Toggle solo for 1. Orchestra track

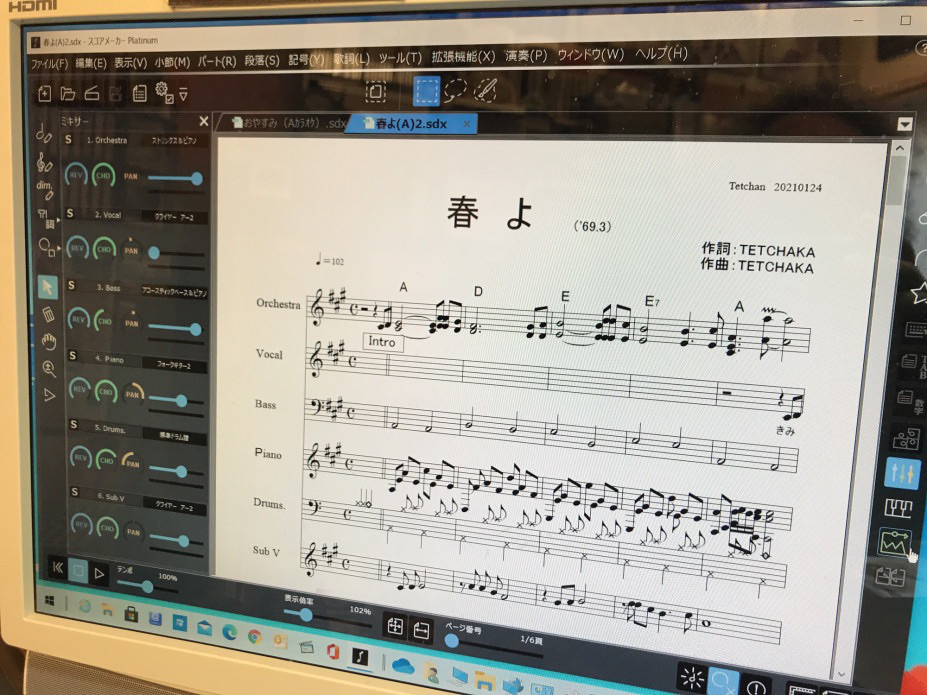(69, 139)
